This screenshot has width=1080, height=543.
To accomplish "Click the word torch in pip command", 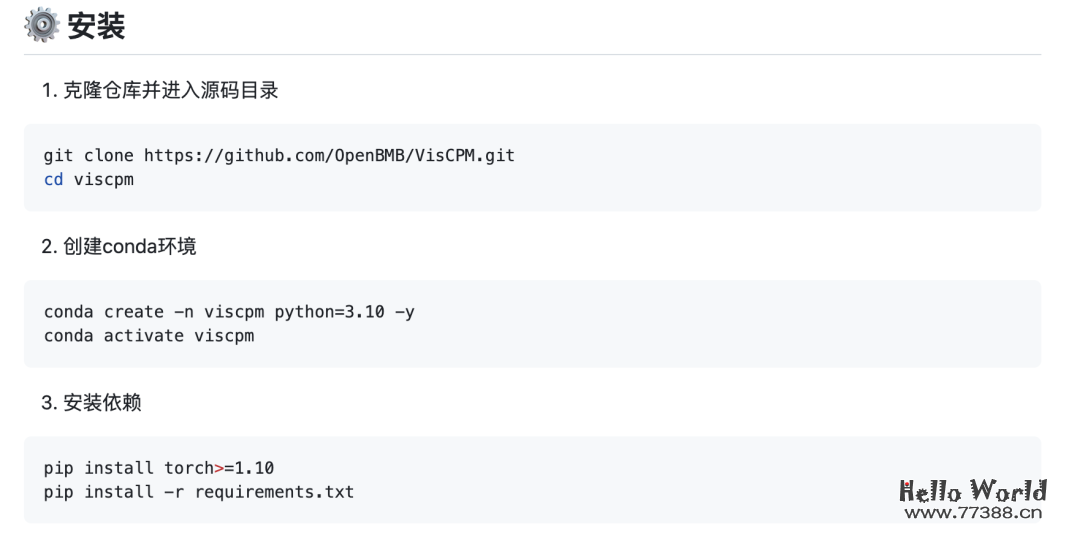I will click(189, 468).
